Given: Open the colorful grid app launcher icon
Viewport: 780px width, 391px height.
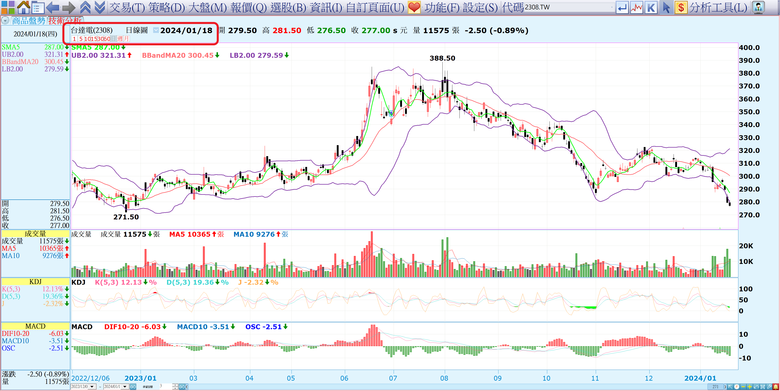Looking at the screenshot, I should click(x=8, y=7).
